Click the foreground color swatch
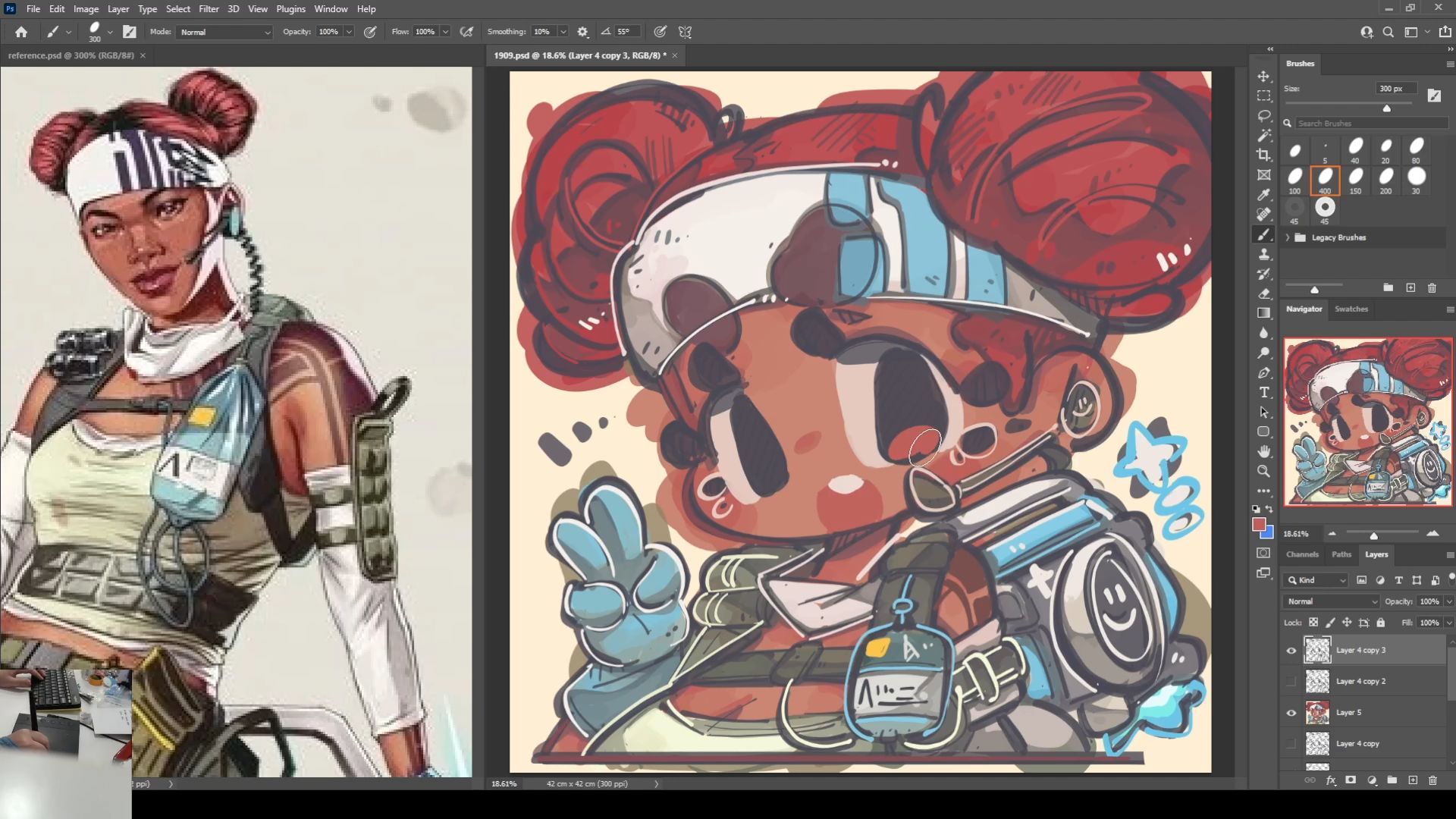Viewport: 1456px width, 819px height. 1259,525
